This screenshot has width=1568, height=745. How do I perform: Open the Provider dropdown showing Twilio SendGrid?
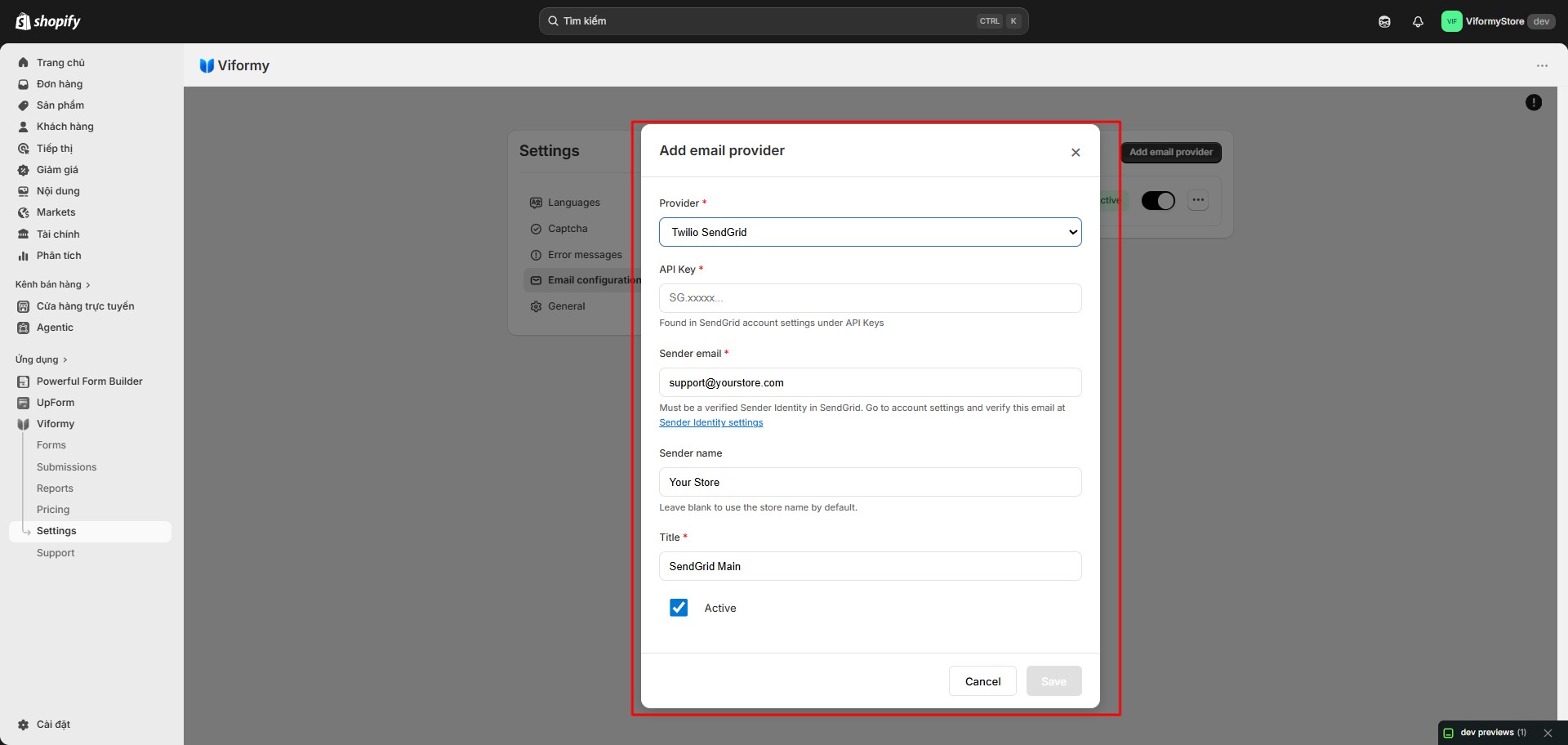tap(870, 232)
